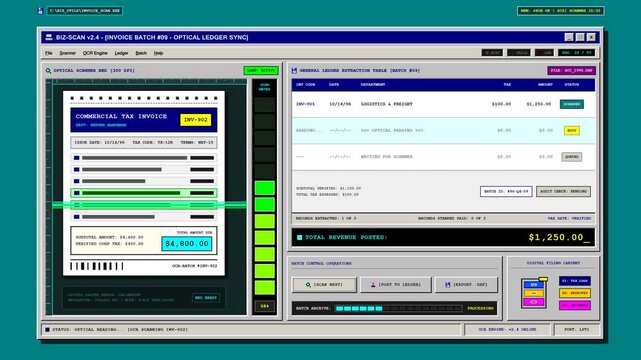
Task: Click the magnifier icon beside Optical Scanner Bed
Action: 48,71
